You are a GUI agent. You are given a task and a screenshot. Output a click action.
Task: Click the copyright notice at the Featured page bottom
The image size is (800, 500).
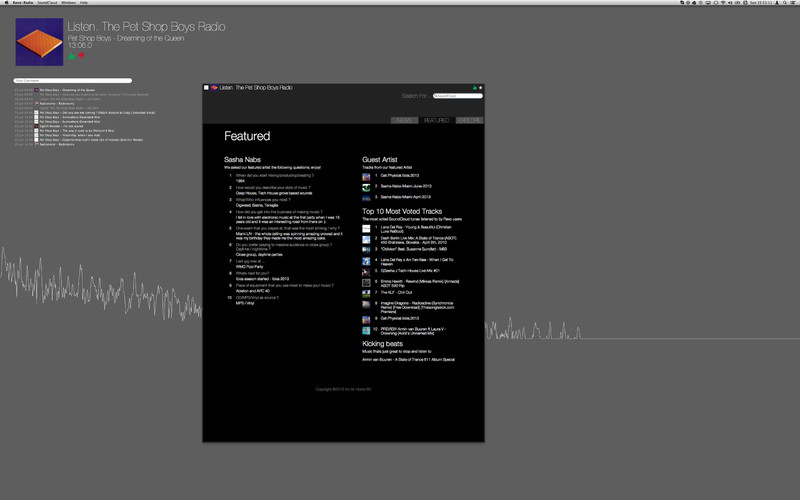tap(343, 389)
